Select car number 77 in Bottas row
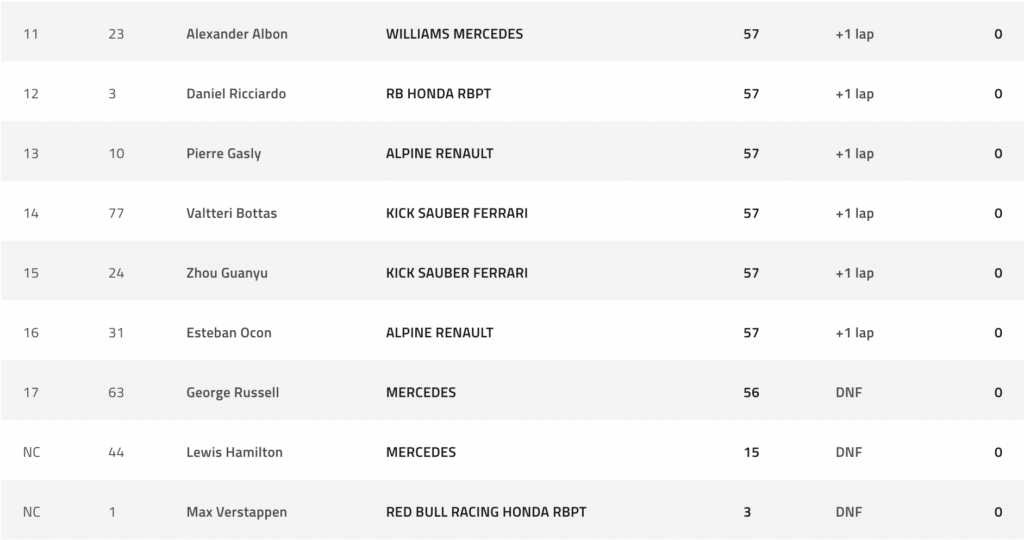The width and height of the screenshot is (1024, 540). point(116,213)
